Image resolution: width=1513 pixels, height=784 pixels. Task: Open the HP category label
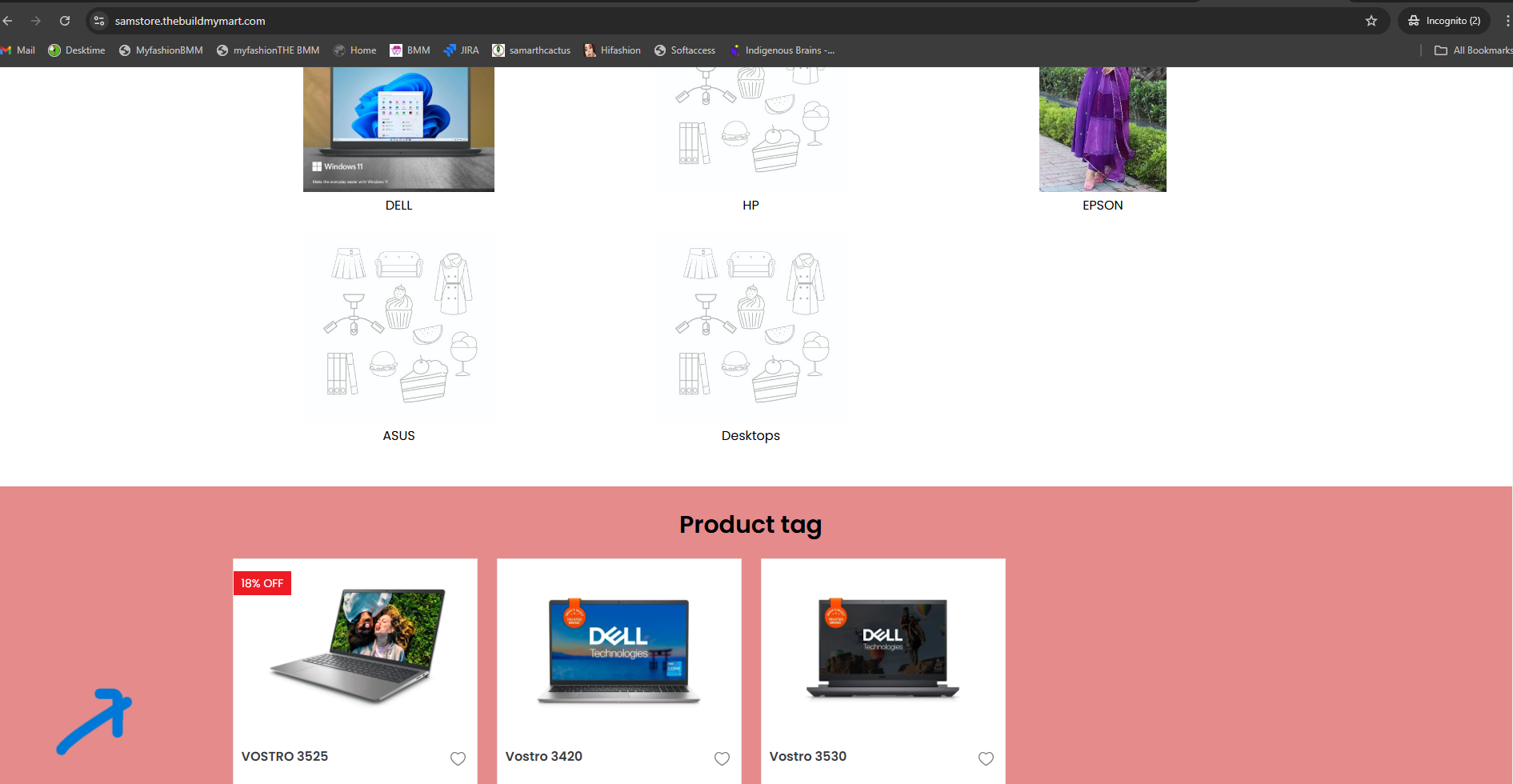click(x=750, y=206)
